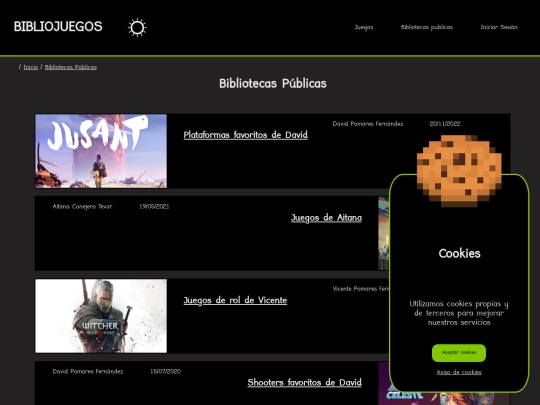Click the date 19/05/2021
Image resolution: width=540 pixels, height=405 pixels.
tap(154, 207)
